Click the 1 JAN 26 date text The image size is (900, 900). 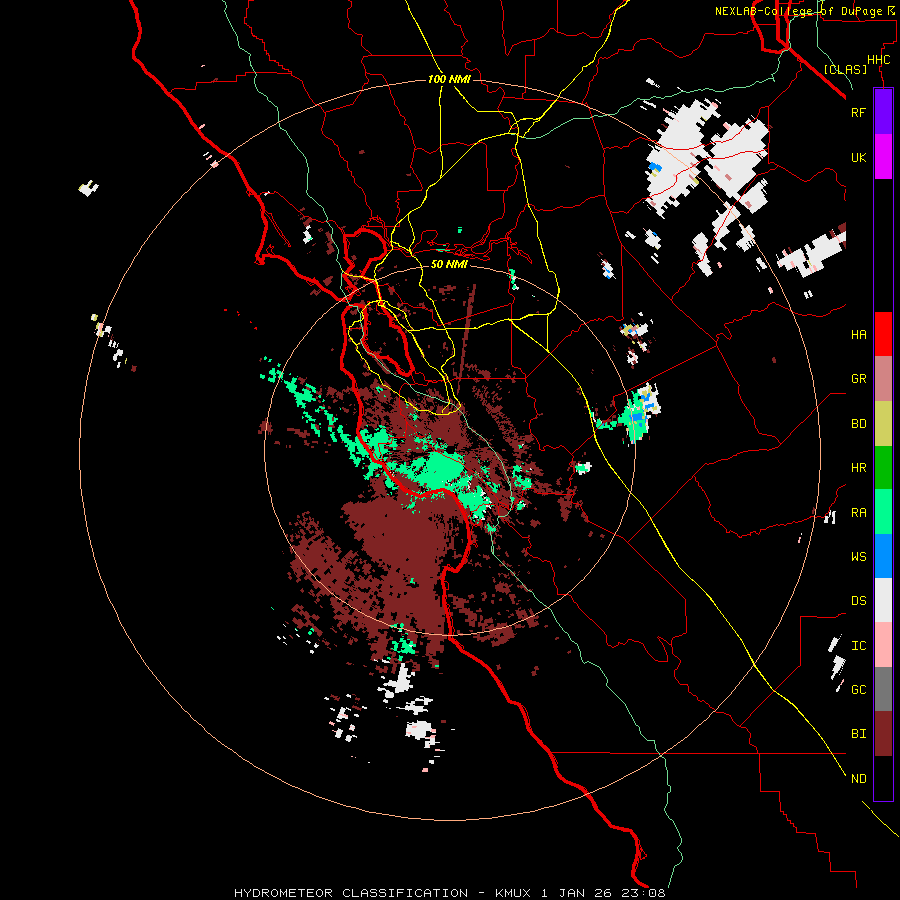tap(578, 893)
